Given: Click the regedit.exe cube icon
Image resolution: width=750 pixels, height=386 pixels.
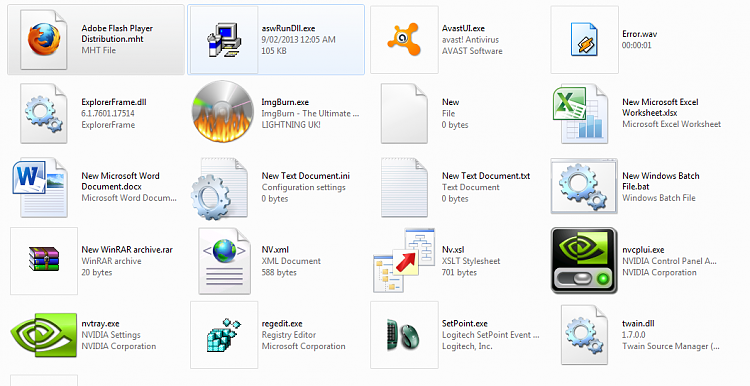Looking at the screenshot, I should (224, 334).
